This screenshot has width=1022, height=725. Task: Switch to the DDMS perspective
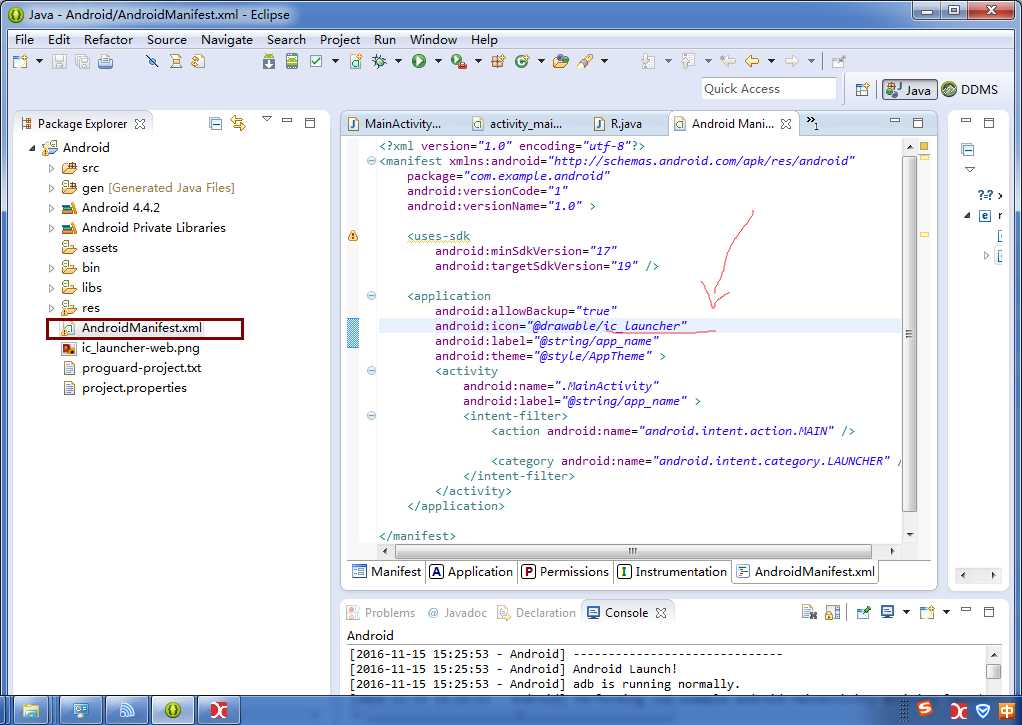(x=970, y=89)
